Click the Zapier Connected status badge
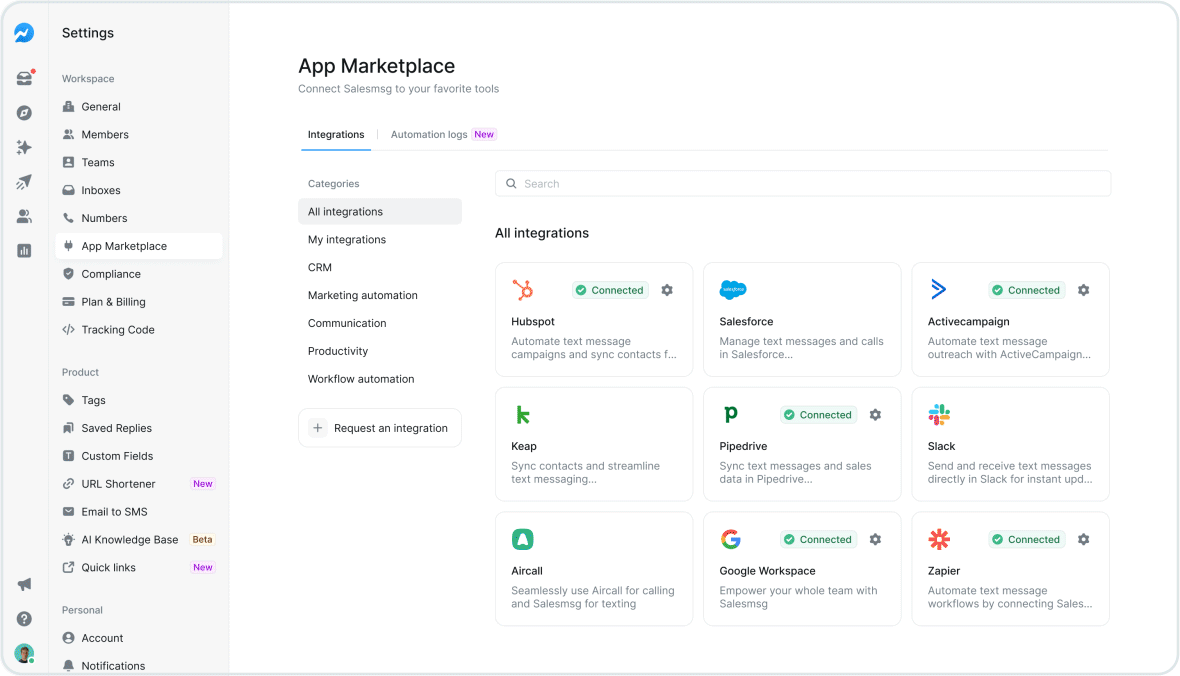Viewport: 1180px width, 676px height. coord(1027,540)
